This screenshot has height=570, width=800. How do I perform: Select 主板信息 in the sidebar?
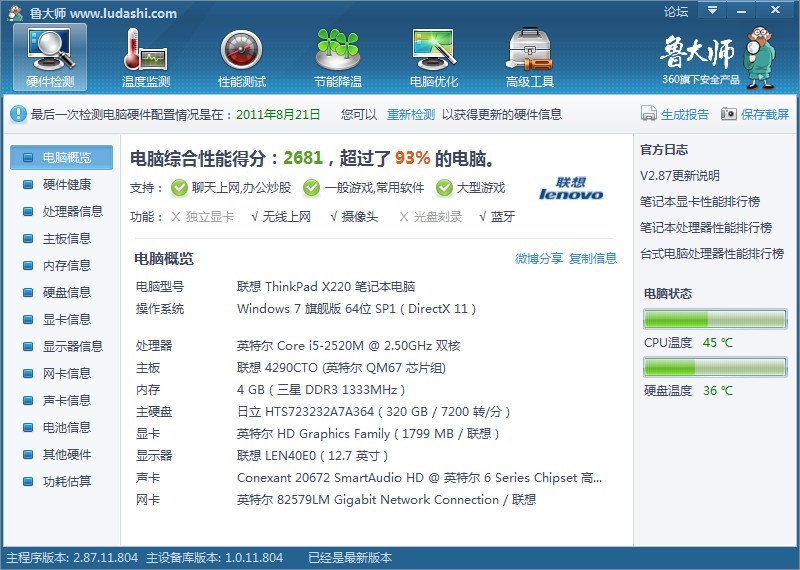coord(61,238)
